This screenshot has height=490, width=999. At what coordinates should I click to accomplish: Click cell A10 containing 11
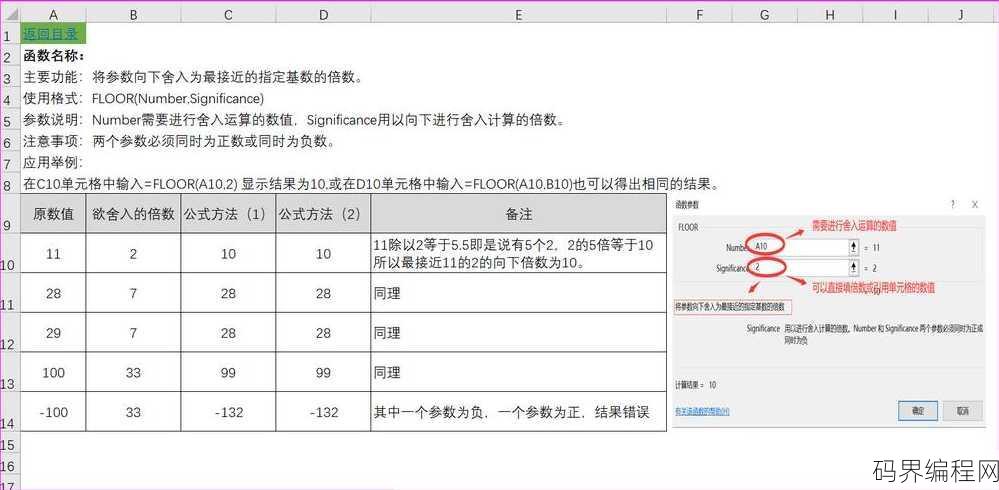tap(54, 254)
